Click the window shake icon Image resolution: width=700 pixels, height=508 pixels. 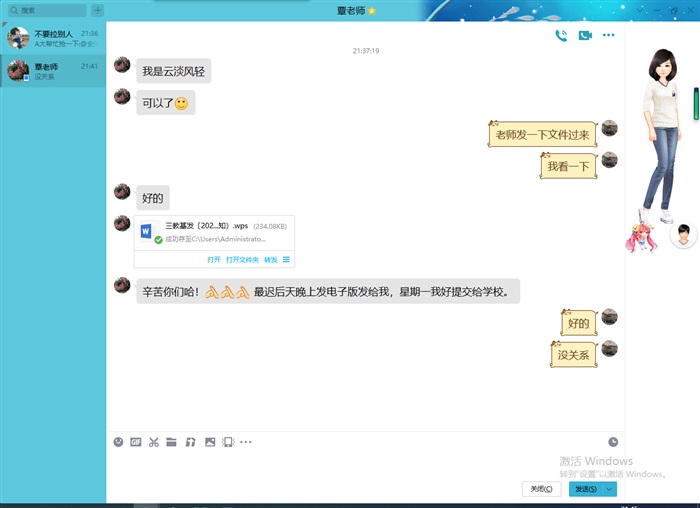(x=227, y=442)
